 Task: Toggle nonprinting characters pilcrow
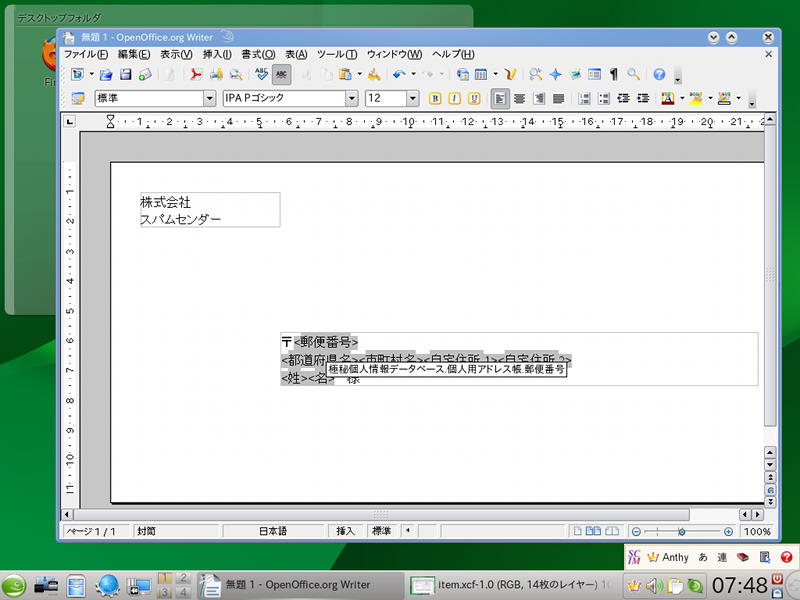point(613,74)
